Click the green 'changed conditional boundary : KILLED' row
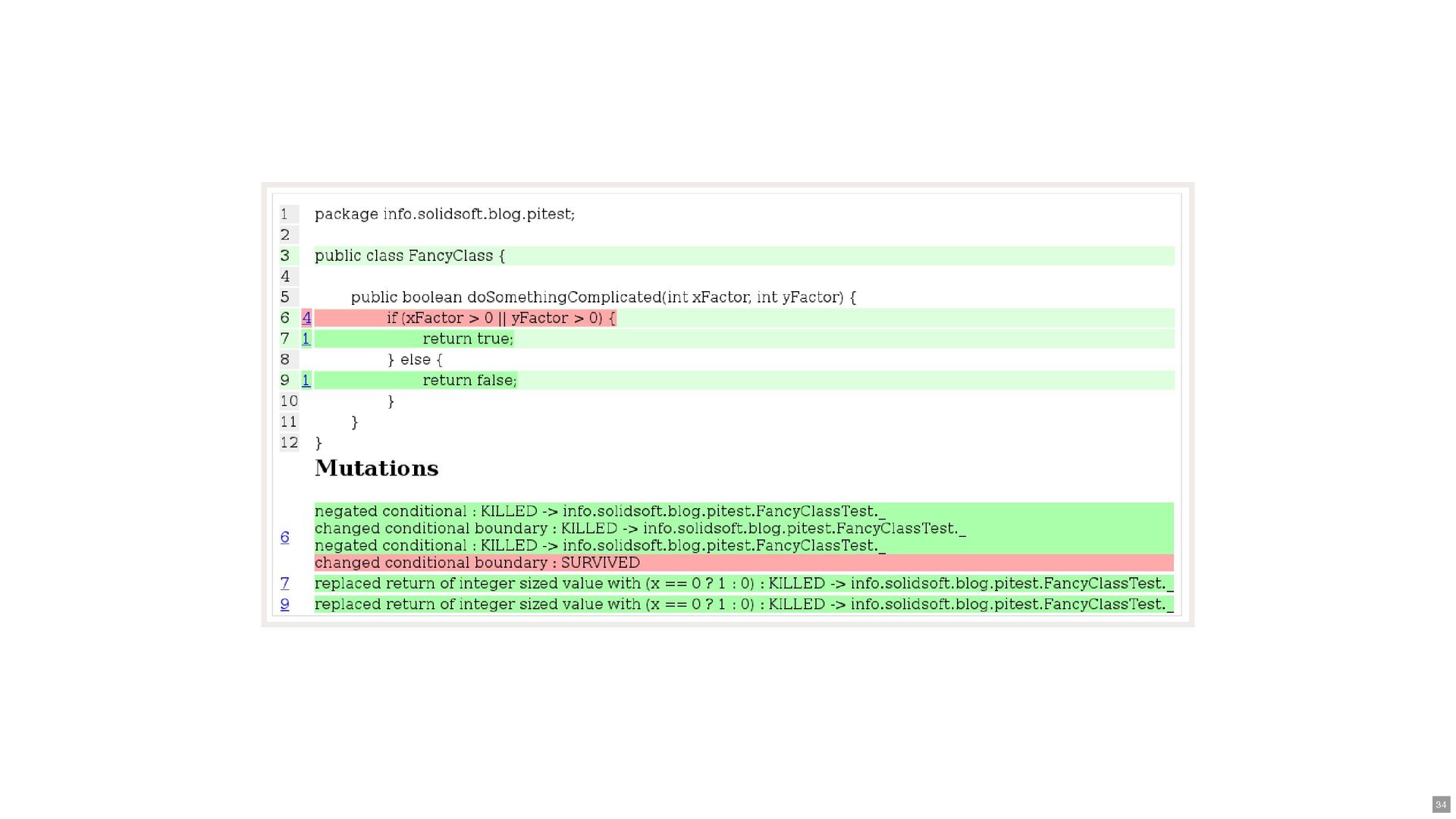Image resolution: width=1456 pixels, height=819 pixels. [x=639, y=529]
